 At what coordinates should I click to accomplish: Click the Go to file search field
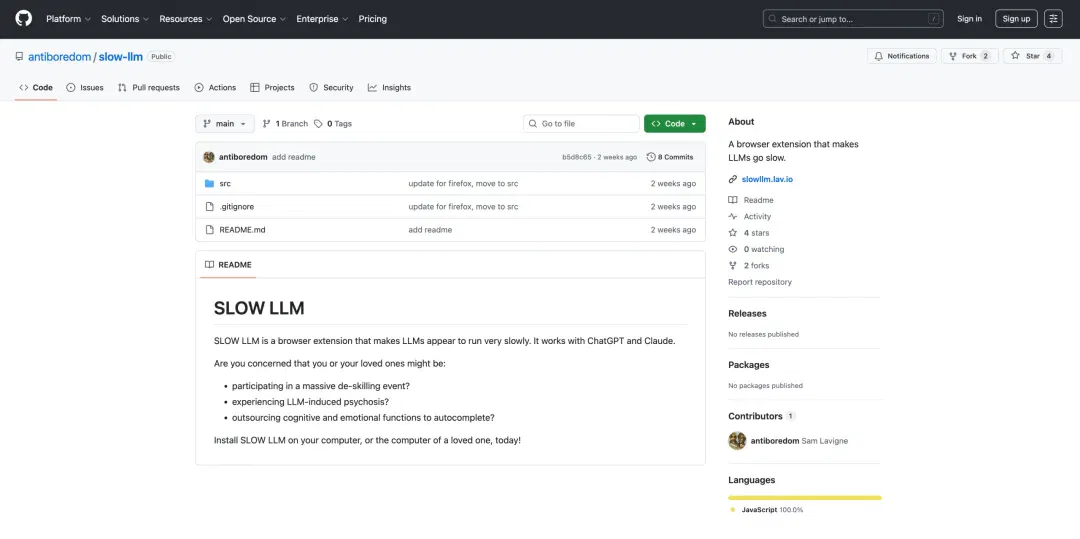(x=581, y=124)
